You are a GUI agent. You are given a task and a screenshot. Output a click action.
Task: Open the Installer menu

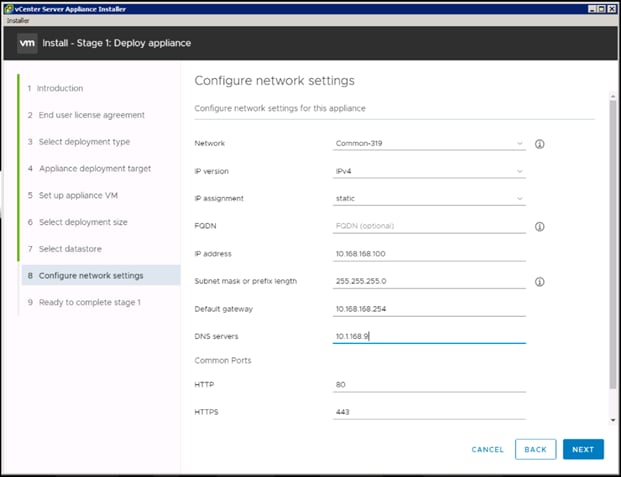point(18,21)
